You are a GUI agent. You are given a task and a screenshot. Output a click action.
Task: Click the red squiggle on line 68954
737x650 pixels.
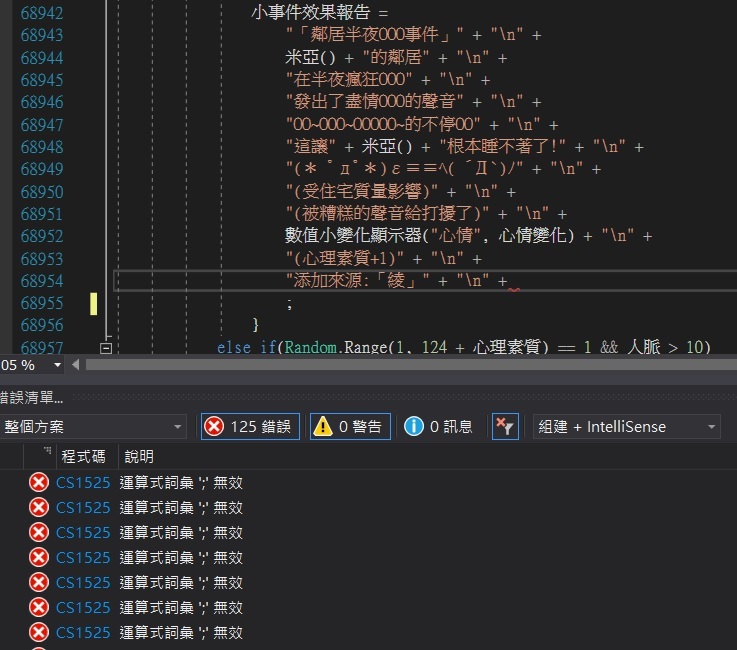514,290
